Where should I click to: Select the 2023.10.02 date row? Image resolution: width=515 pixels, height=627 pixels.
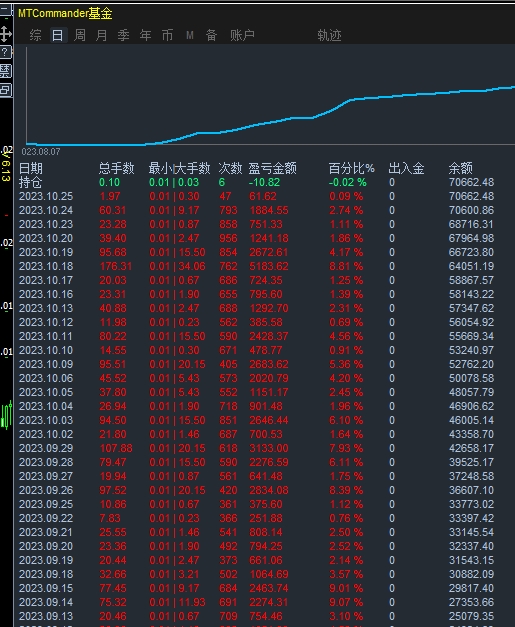46,434
